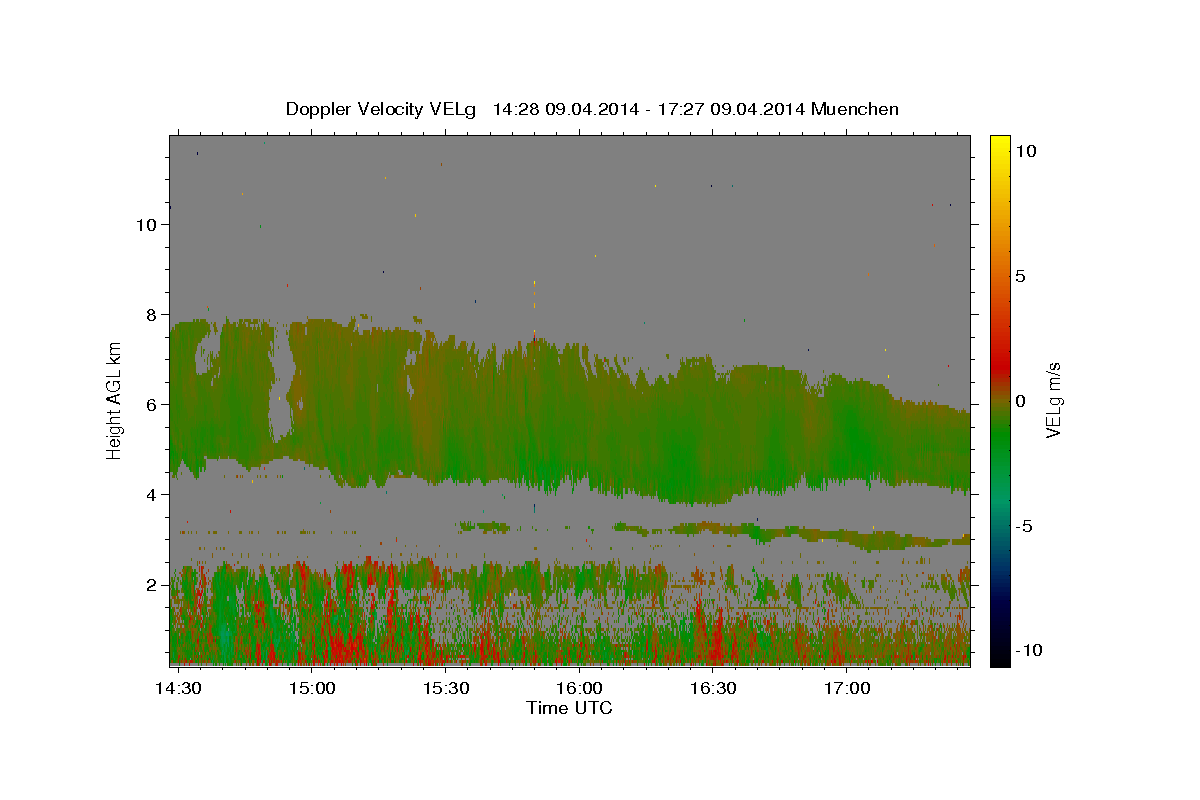Screen dimensions: 1200x800
Task: Click the 16:00 time tick label
Action: [579, 689]
